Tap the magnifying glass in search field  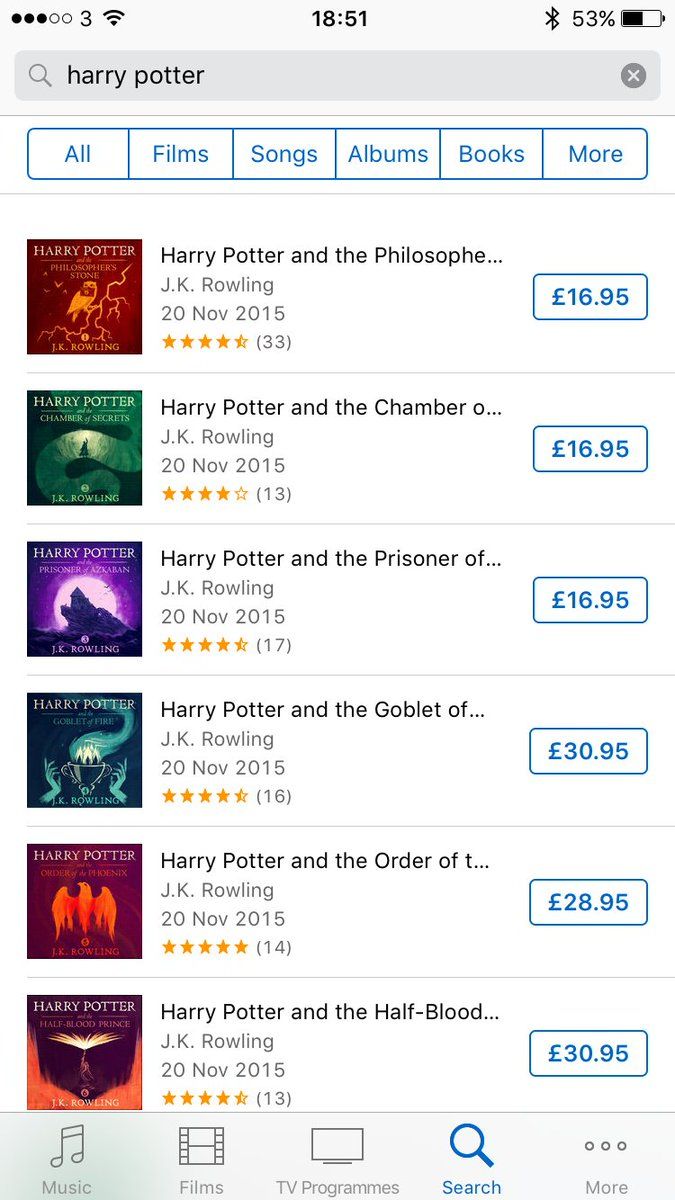click(40, 75)
